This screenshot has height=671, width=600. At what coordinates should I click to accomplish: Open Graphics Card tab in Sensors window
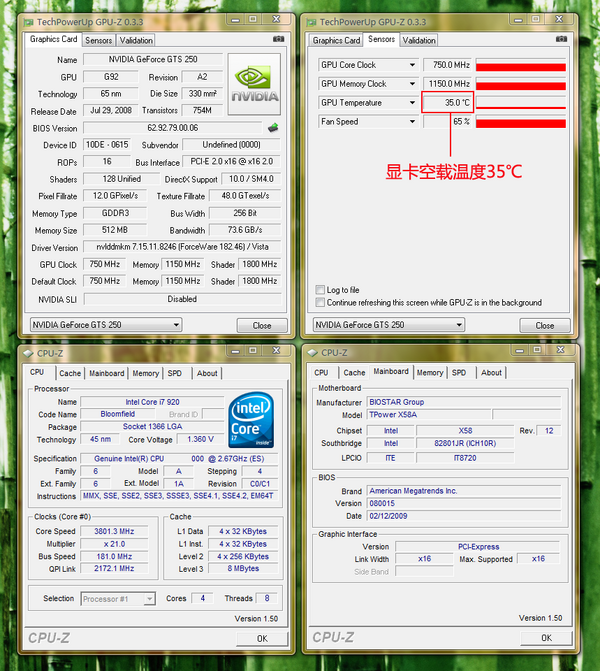click(336, 40)
